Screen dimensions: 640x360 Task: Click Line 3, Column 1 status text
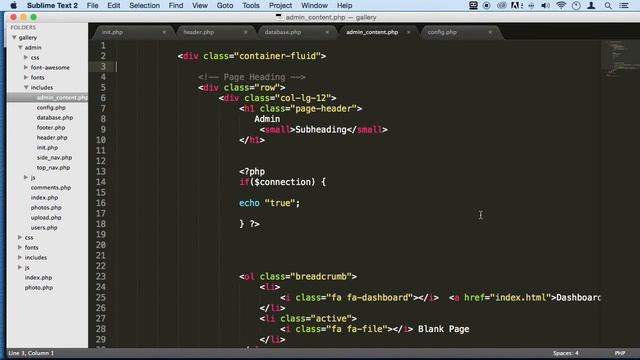pyautogui.click(x=31, y=353)
